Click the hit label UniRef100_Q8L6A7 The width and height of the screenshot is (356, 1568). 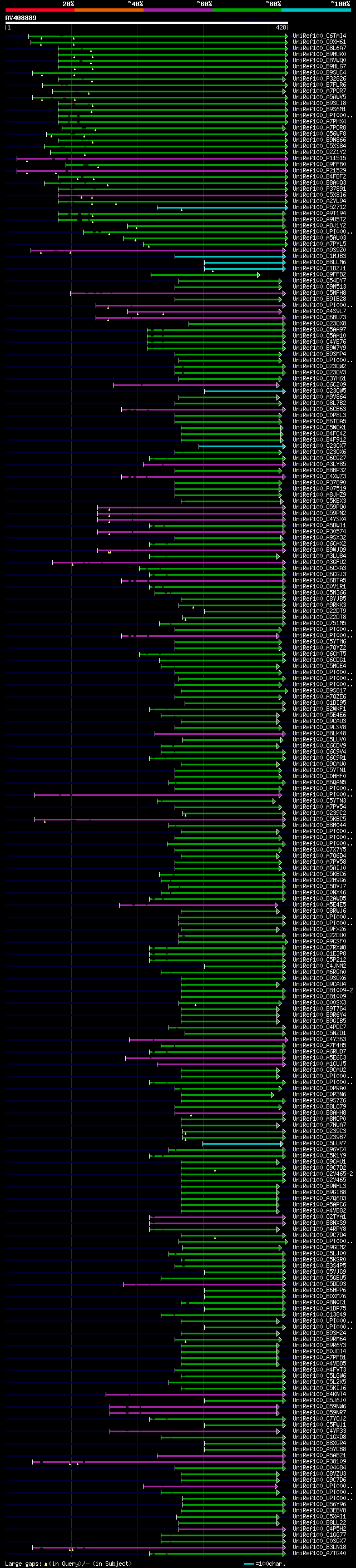coord(319,49)
